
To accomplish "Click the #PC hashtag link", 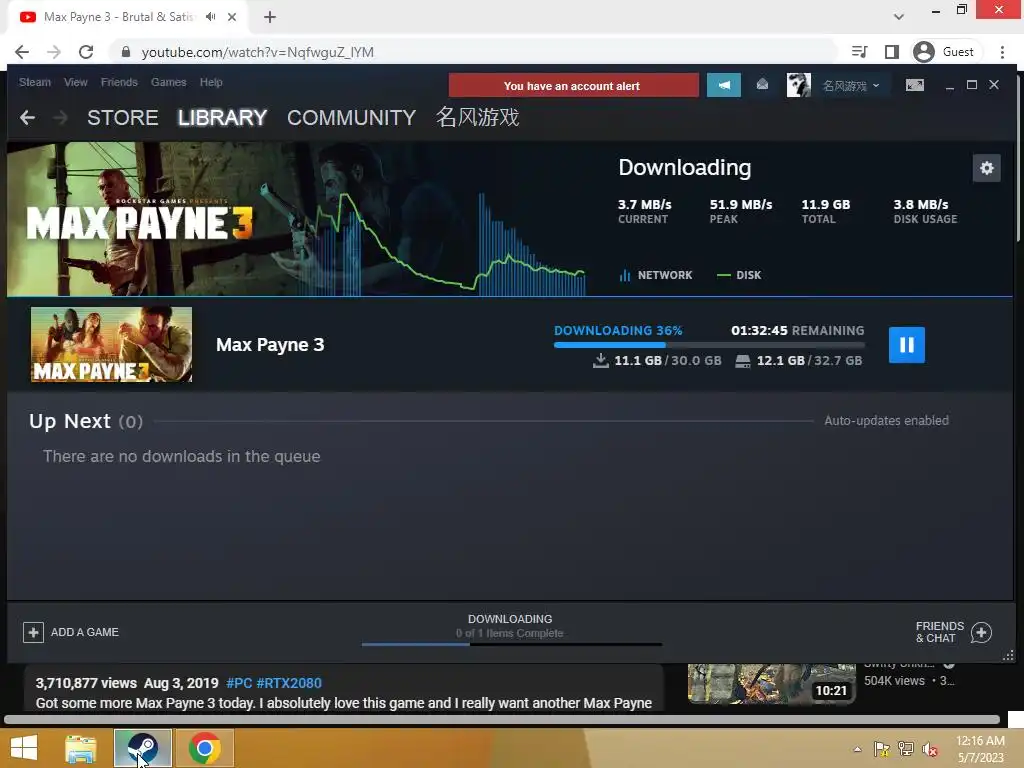I will pyautogui.click(x=238, y=683).
